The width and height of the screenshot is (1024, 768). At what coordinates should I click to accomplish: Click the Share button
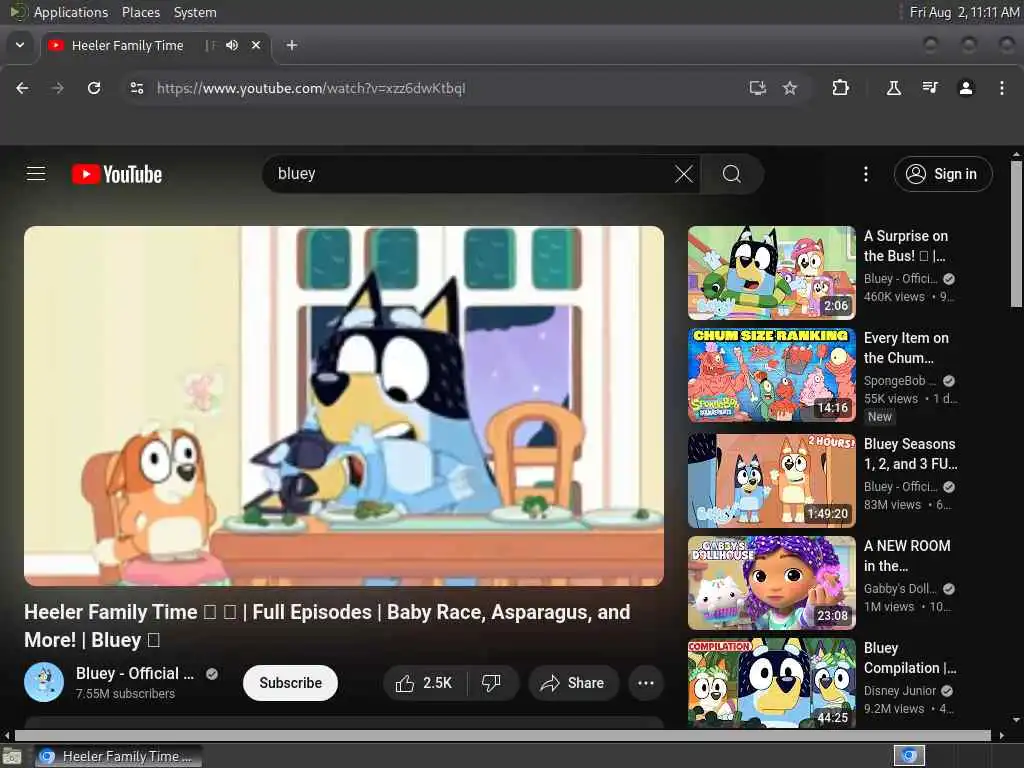click(572, 683)
